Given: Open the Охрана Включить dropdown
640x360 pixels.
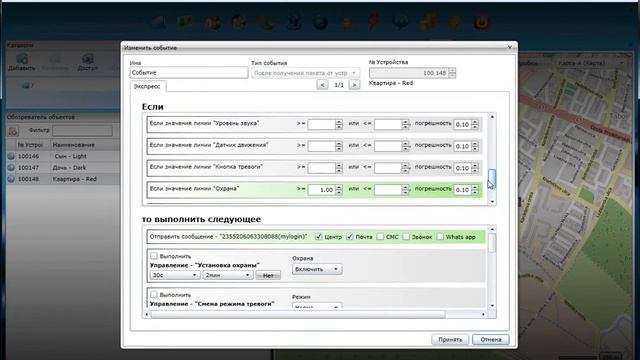Looking at the screenshot, I should pos(317,269).
